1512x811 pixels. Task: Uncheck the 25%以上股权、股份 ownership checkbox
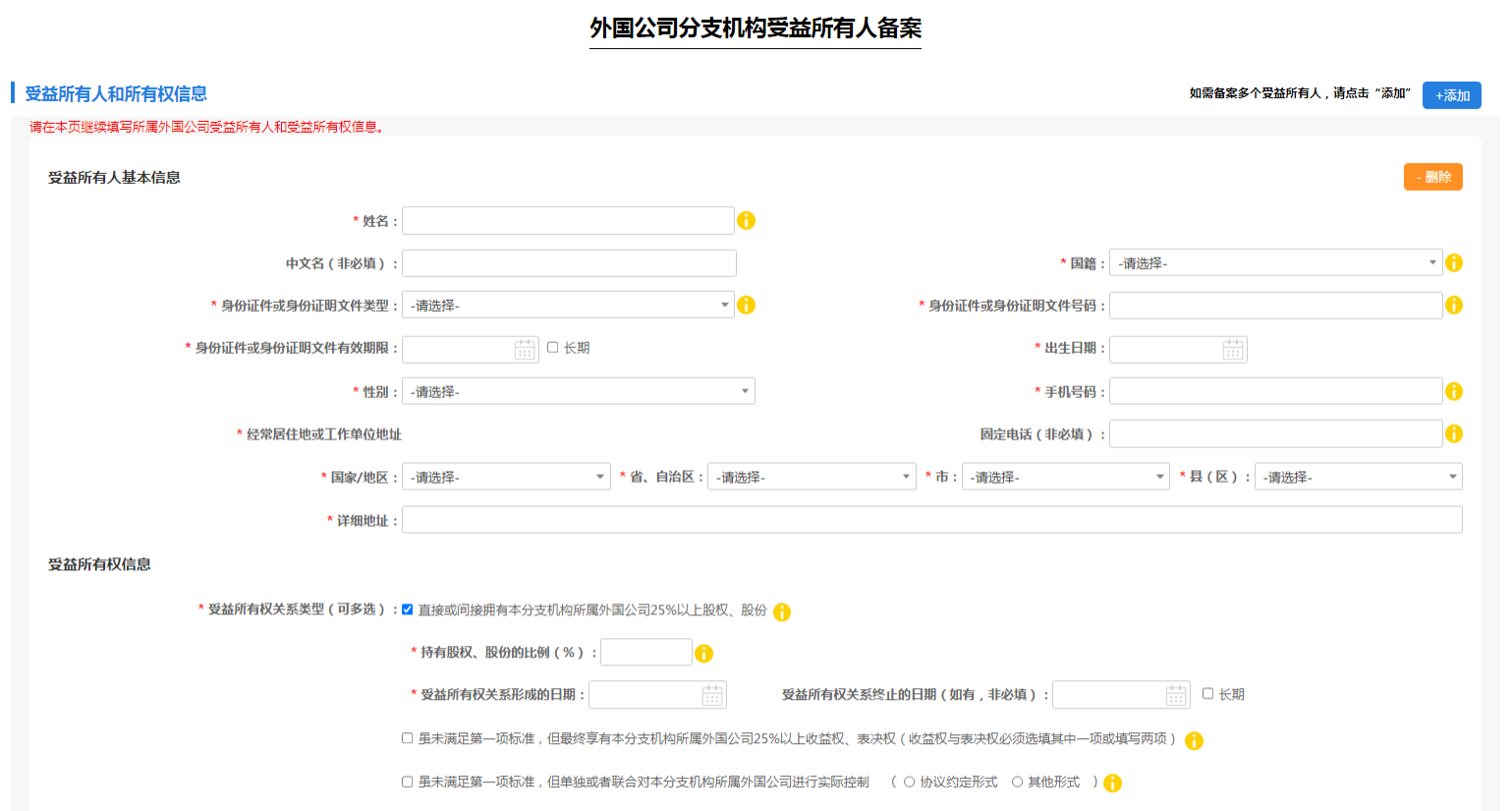pos(407,609)
